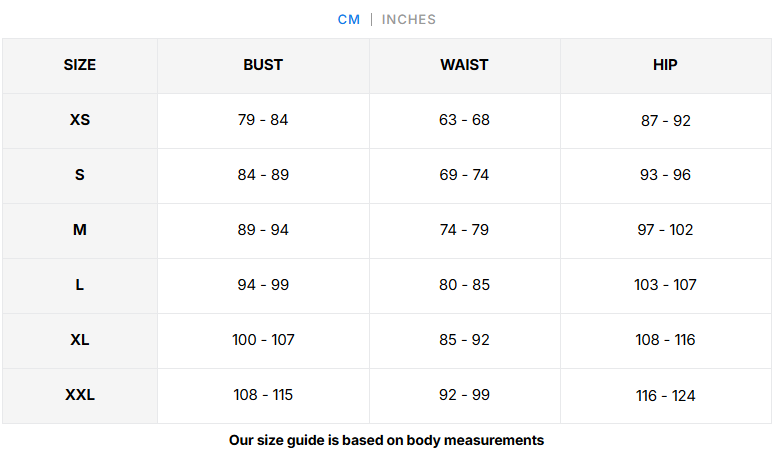Image resolution: width=774 pixels, height=467 pixels.
Task: Click the SIZE column header
Action: 79,65
